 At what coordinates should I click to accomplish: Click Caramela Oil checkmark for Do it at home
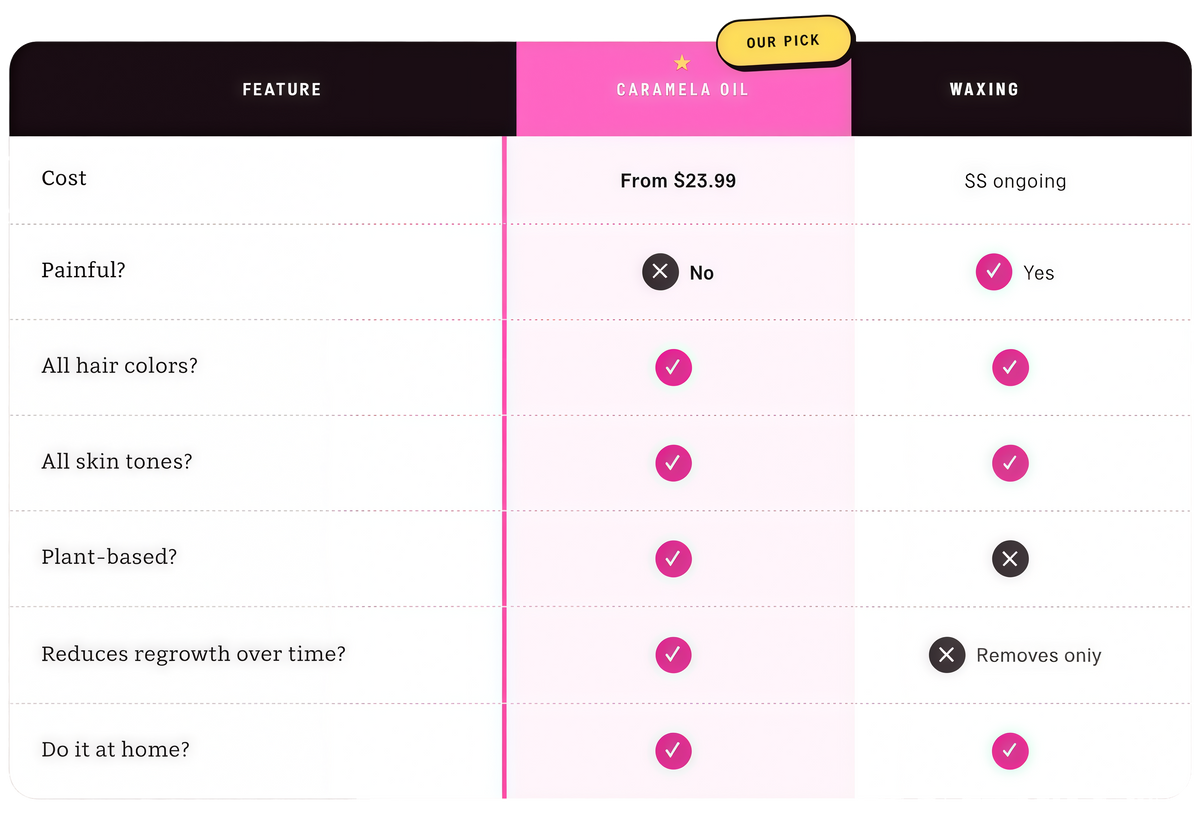pos(673,750)
